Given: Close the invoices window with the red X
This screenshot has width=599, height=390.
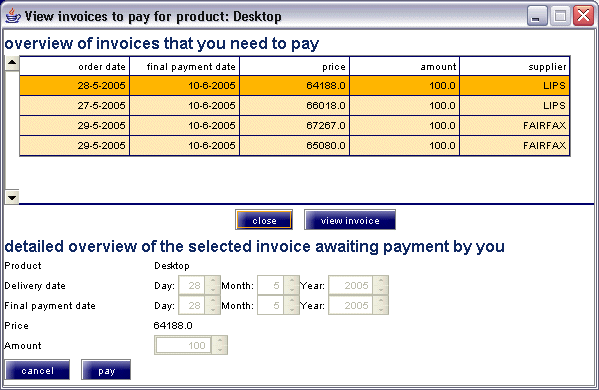Looking at the screenshot, I should pos(583,16).
